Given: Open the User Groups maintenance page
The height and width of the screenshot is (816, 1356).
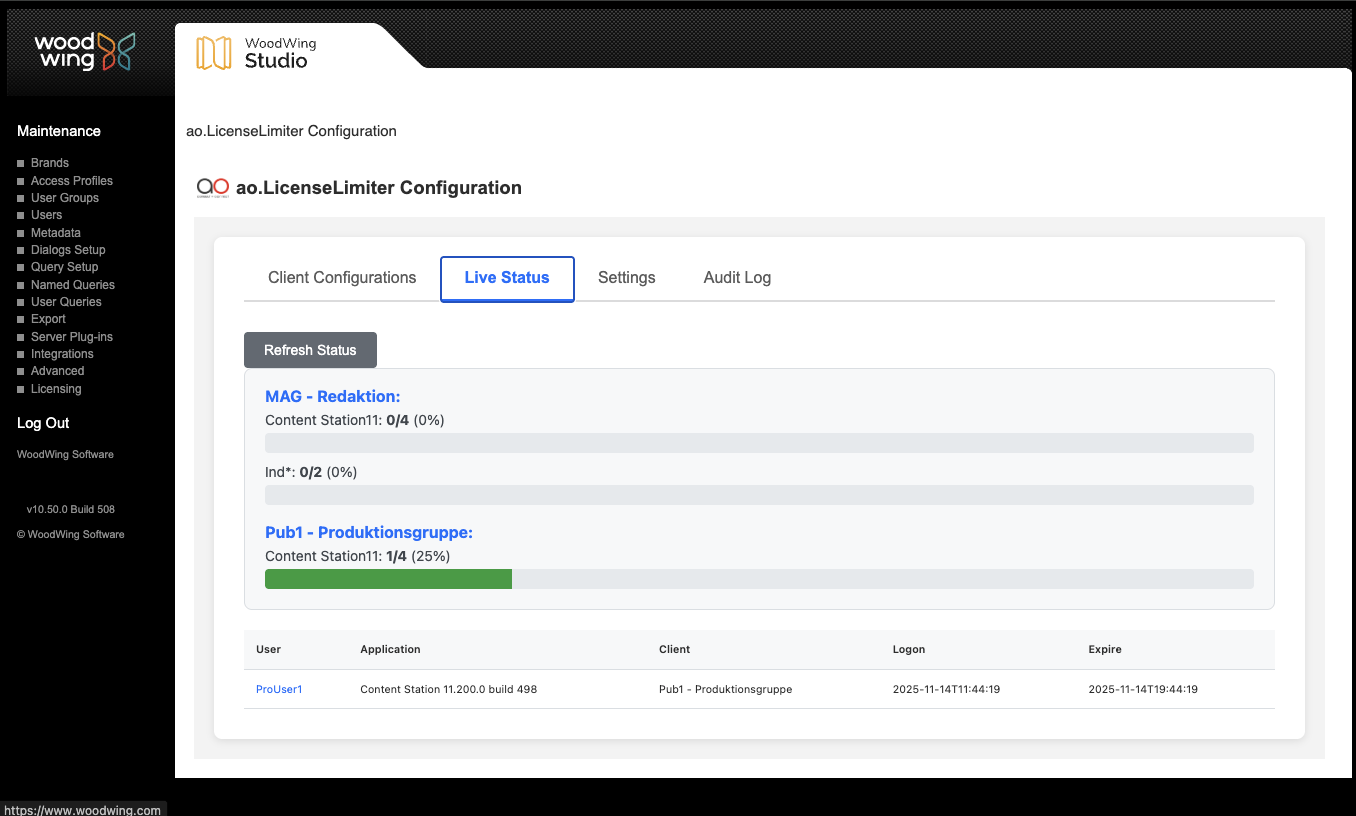Looking at the screenshot, I should click(64, 198).
